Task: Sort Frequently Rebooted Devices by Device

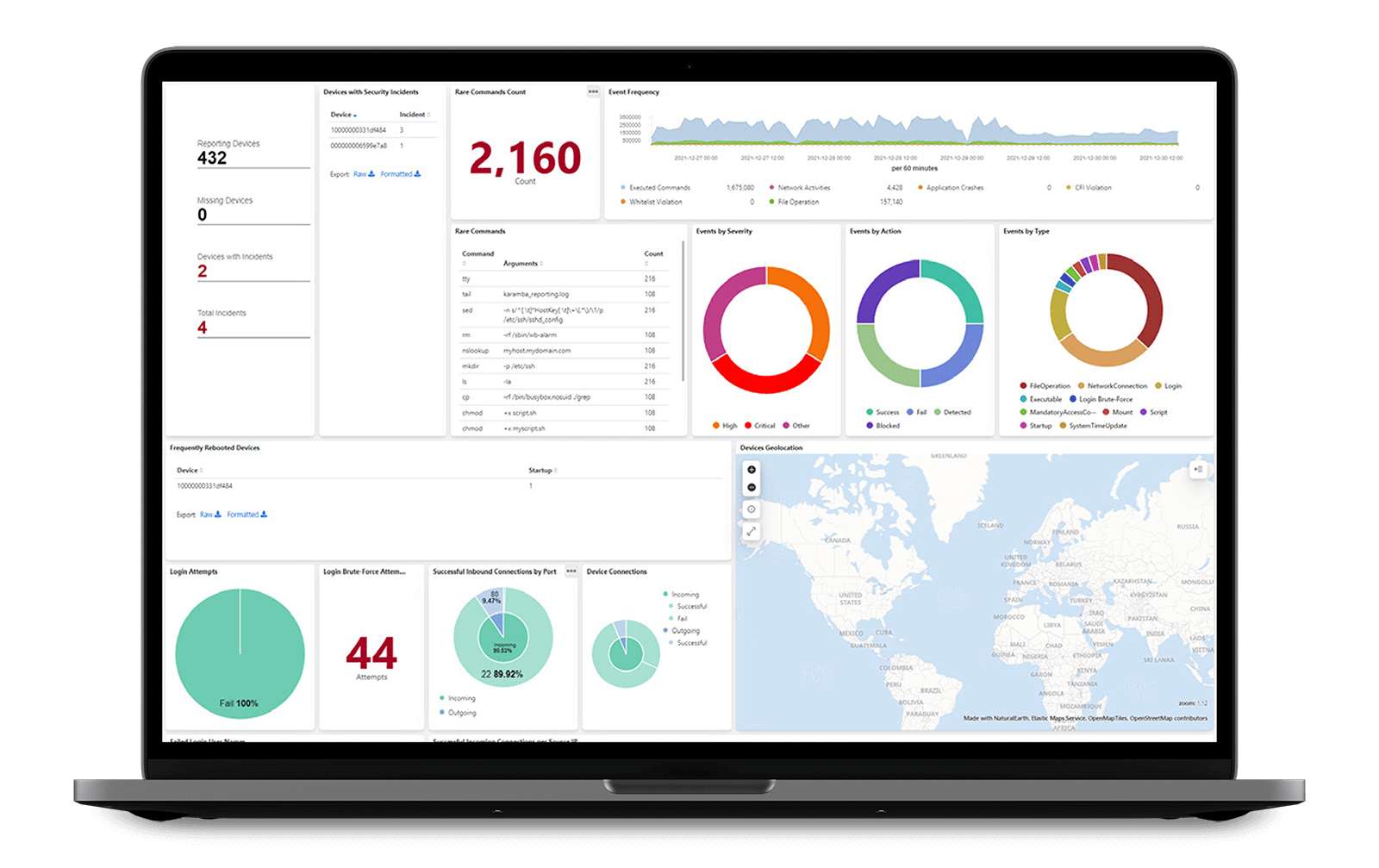Action: click(190, 471)
